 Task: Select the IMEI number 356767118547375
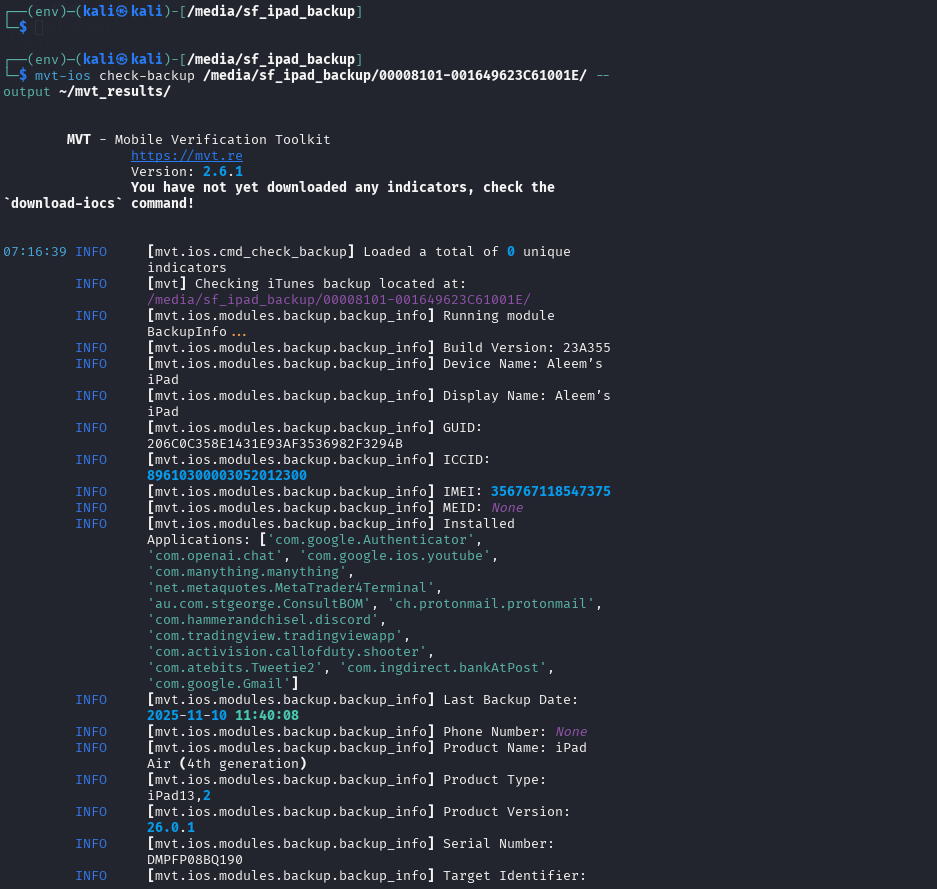coord(550,491)
